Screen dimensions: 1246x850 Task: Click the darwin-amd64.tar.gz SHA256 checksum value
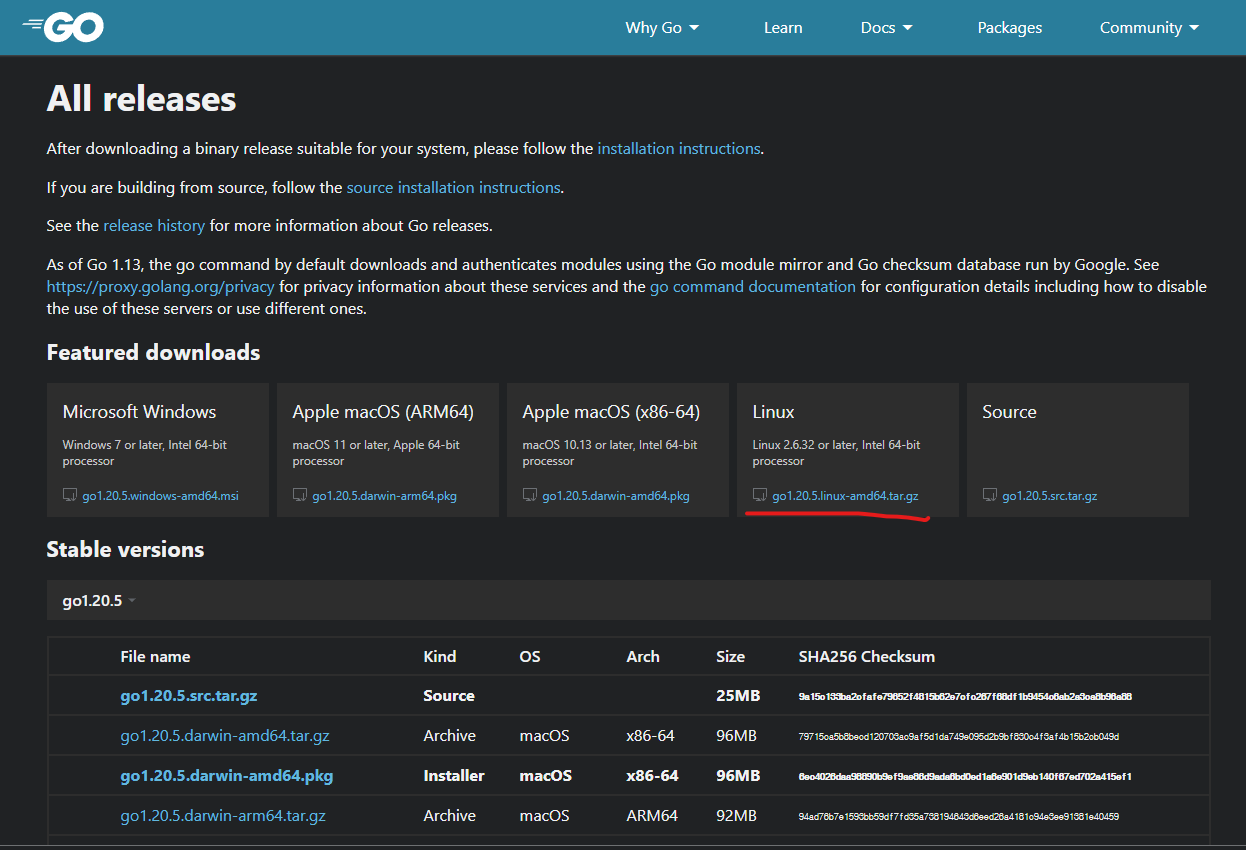[x=958, y=737]
